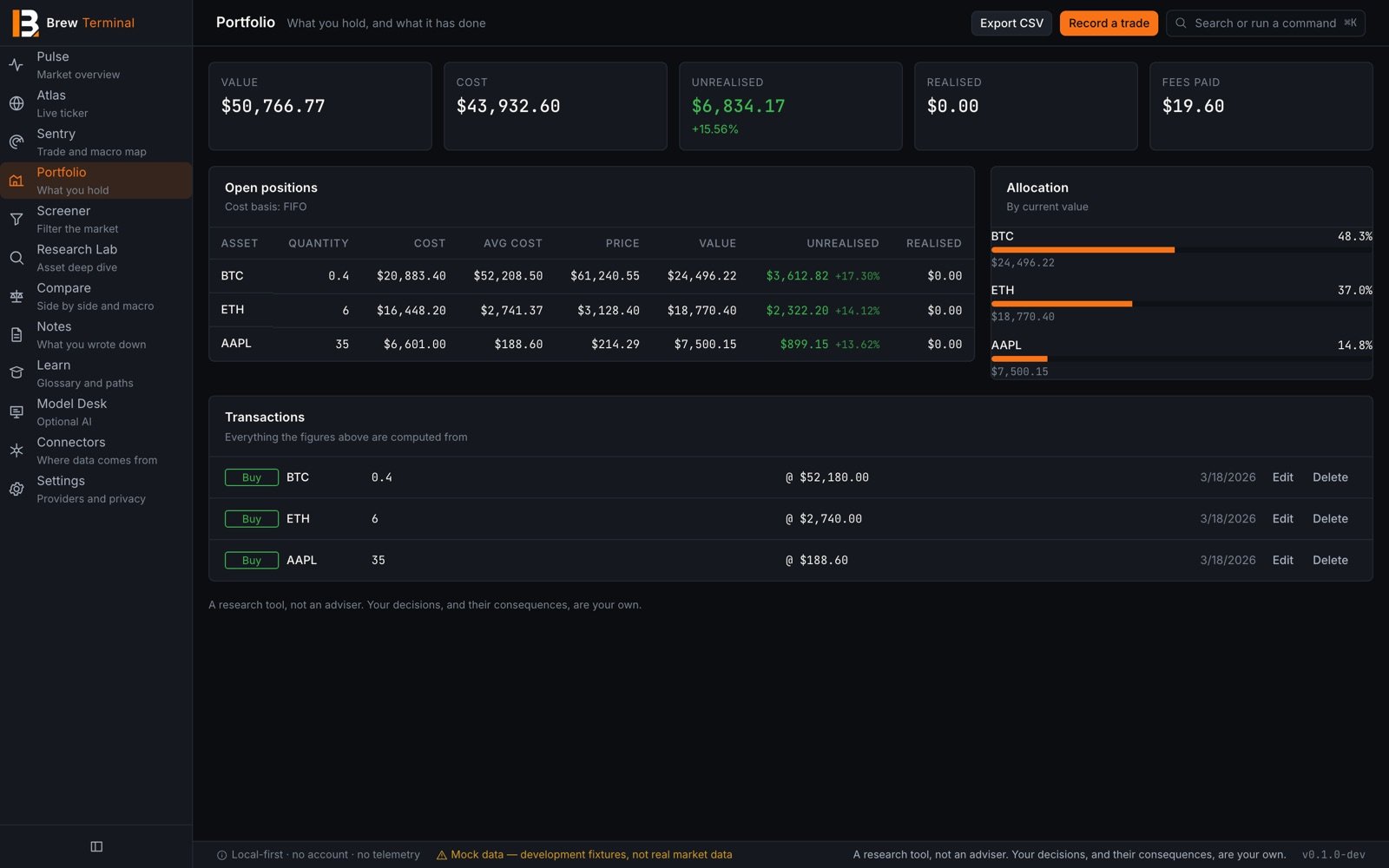This screenshot has height=868, width=1389.
Task: Click the total value $50,766.77
Action: pos(273,106)
